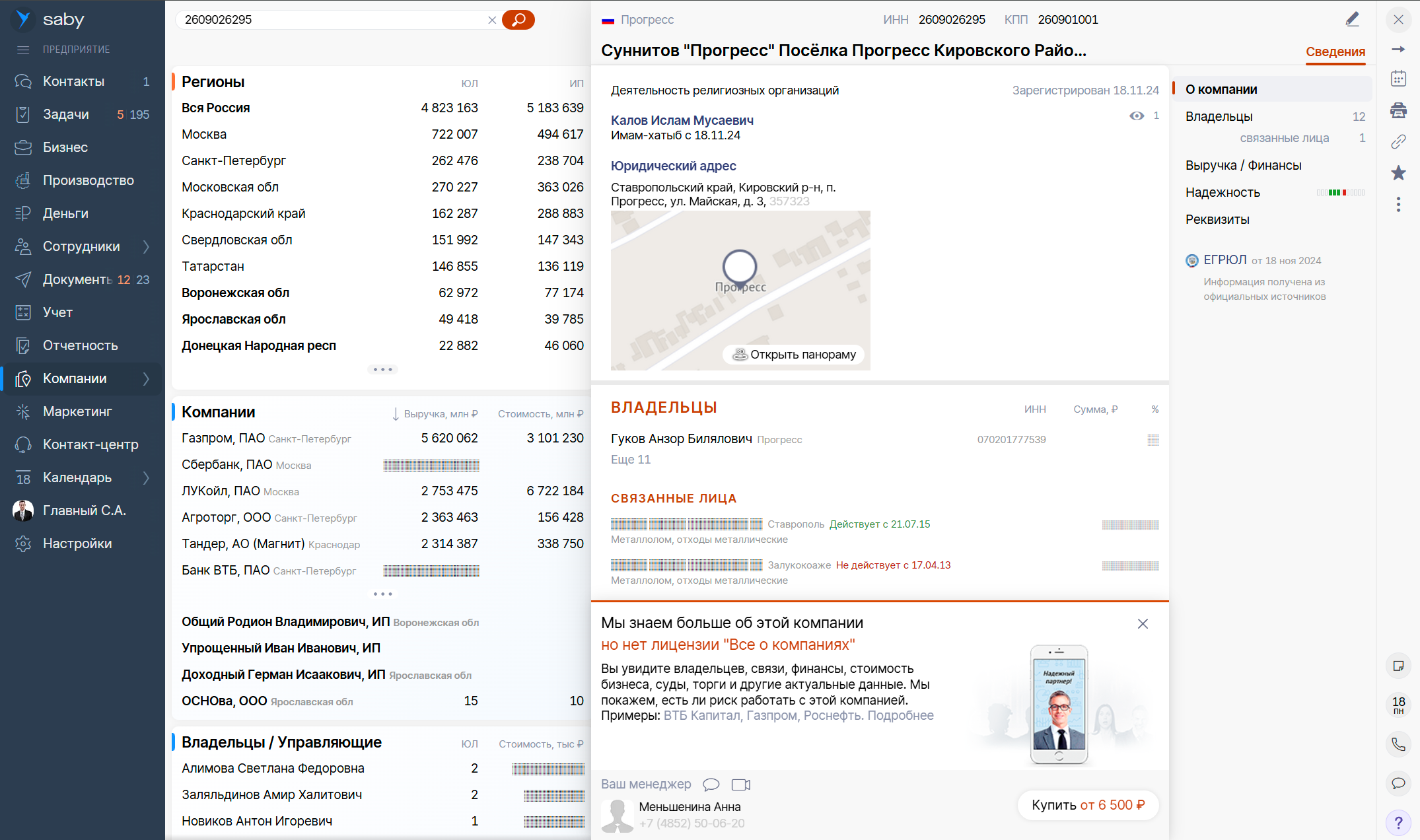The height and width of the screenshot is (840, 1420).
Task: Copy link using chain icon
Action: point(1398,141)
